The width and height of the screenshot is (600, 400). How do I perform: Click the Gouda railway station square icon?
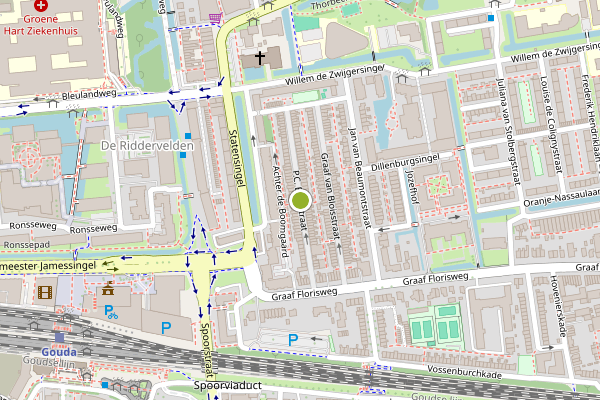coord(59,337)
